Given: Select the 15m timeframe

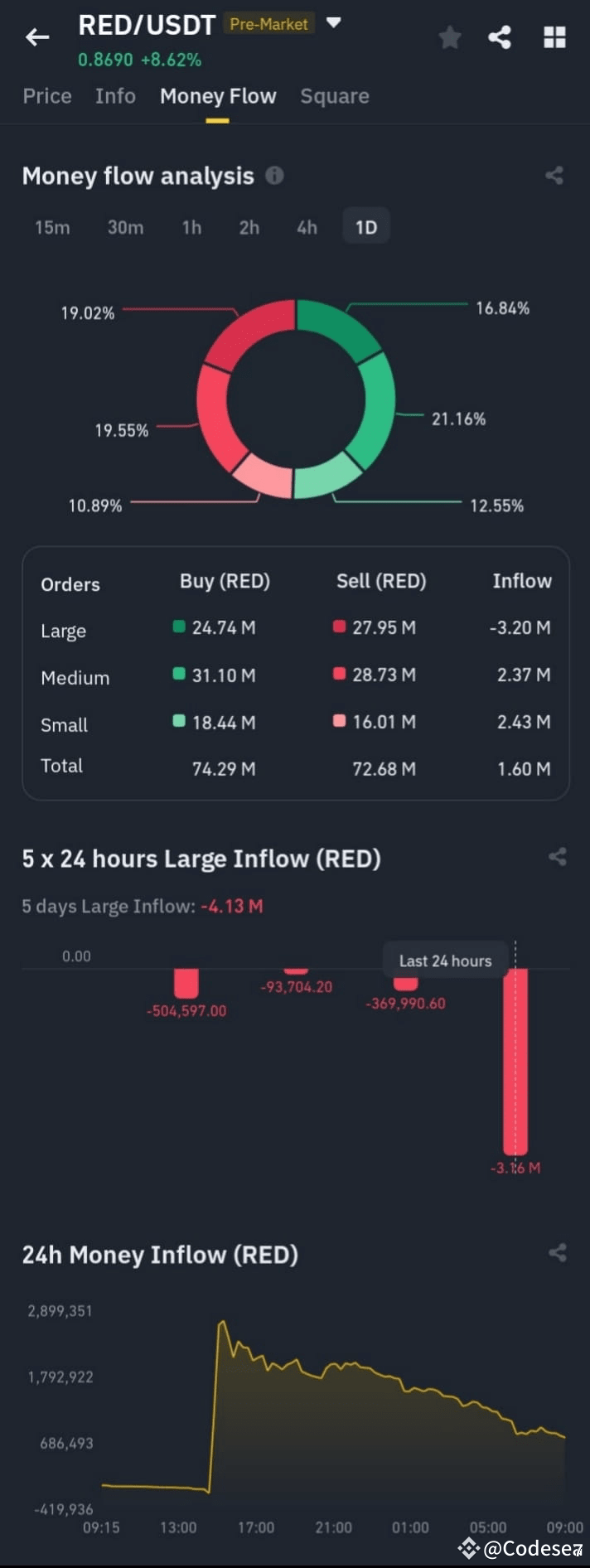Looking at the screenshot, I should [x=51, y=227].
